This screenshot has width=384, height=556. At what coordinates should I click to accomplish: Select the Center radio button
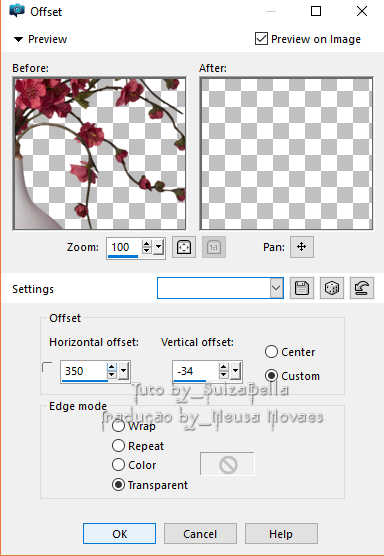point(271,352)
